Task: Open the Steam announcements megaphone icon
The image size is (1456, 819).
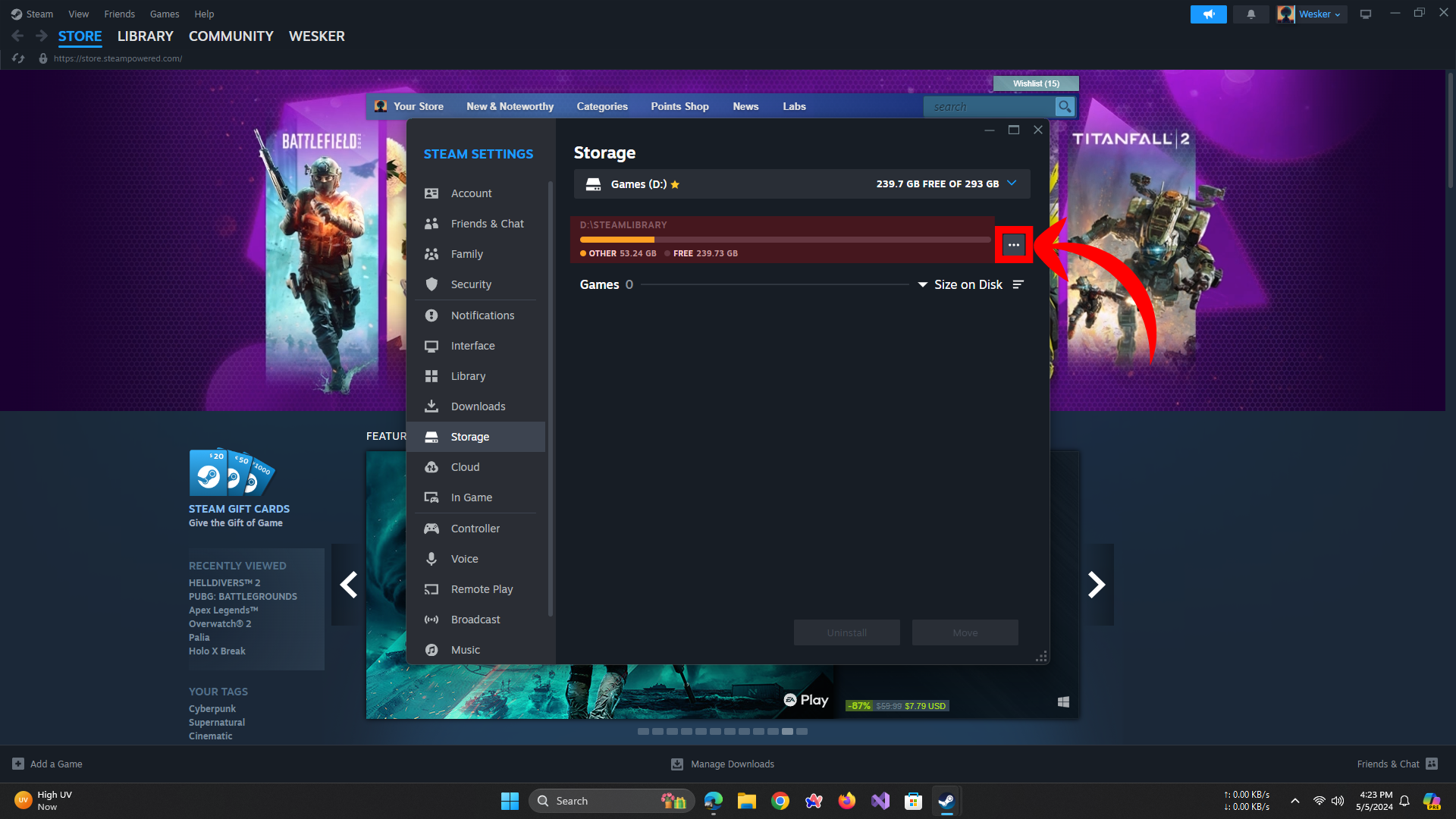Action: coord(1208,14)
